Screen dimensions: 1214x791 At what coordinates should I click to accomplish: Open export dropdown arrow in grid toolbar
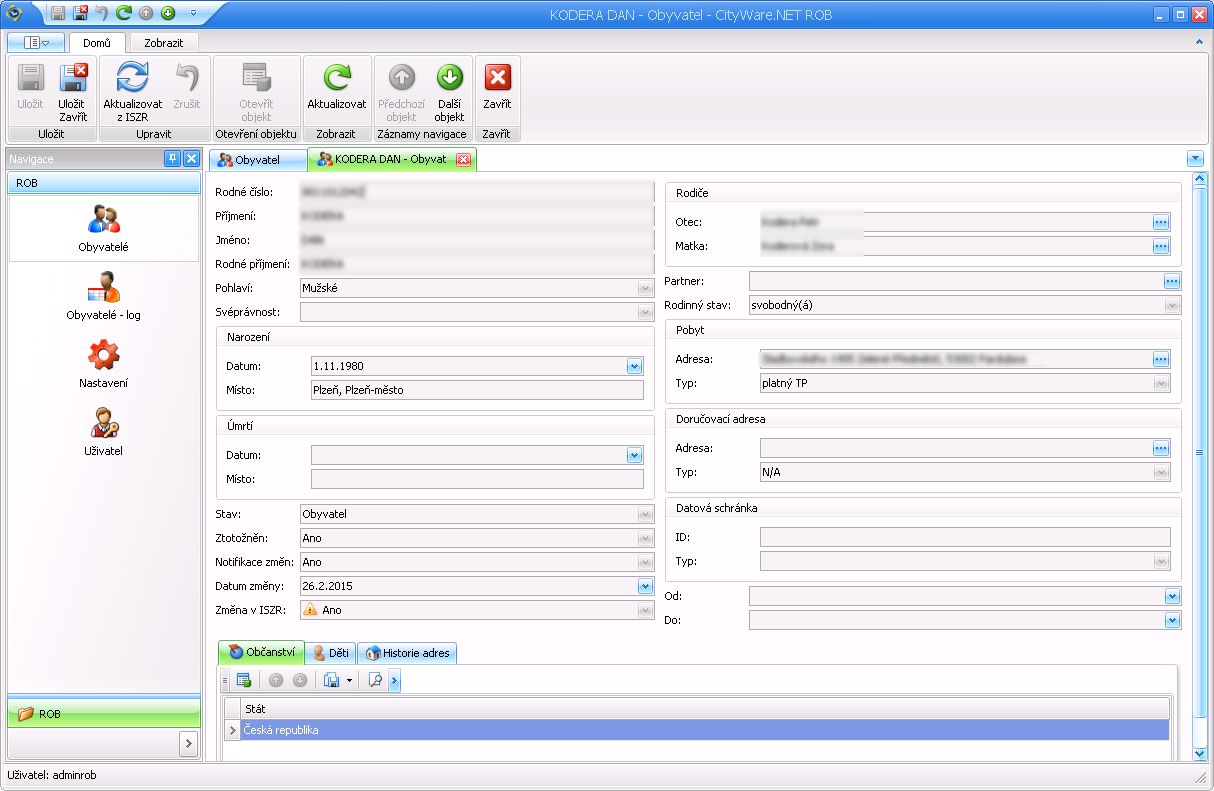tap(349, 681)
